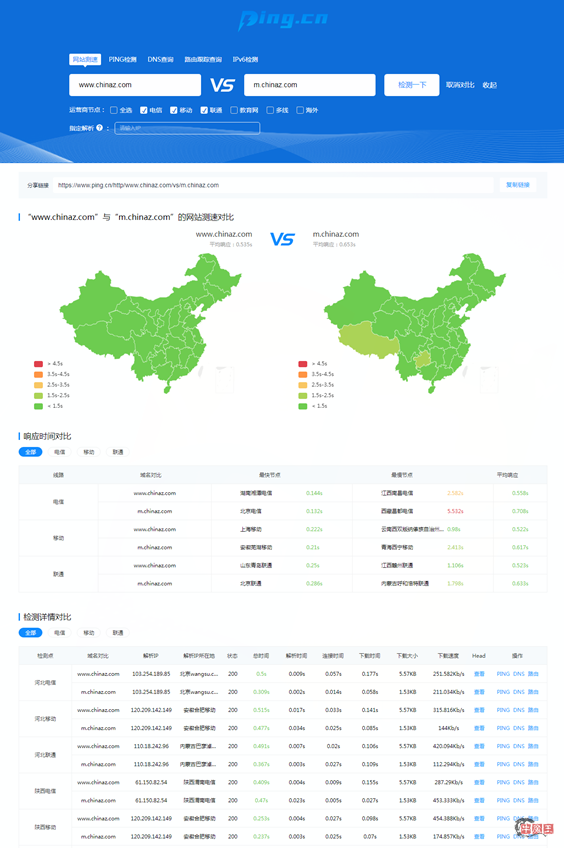Select 全部 filter under 响应时间对比
This screenshot has height=848, width=564.
(30, 452)
